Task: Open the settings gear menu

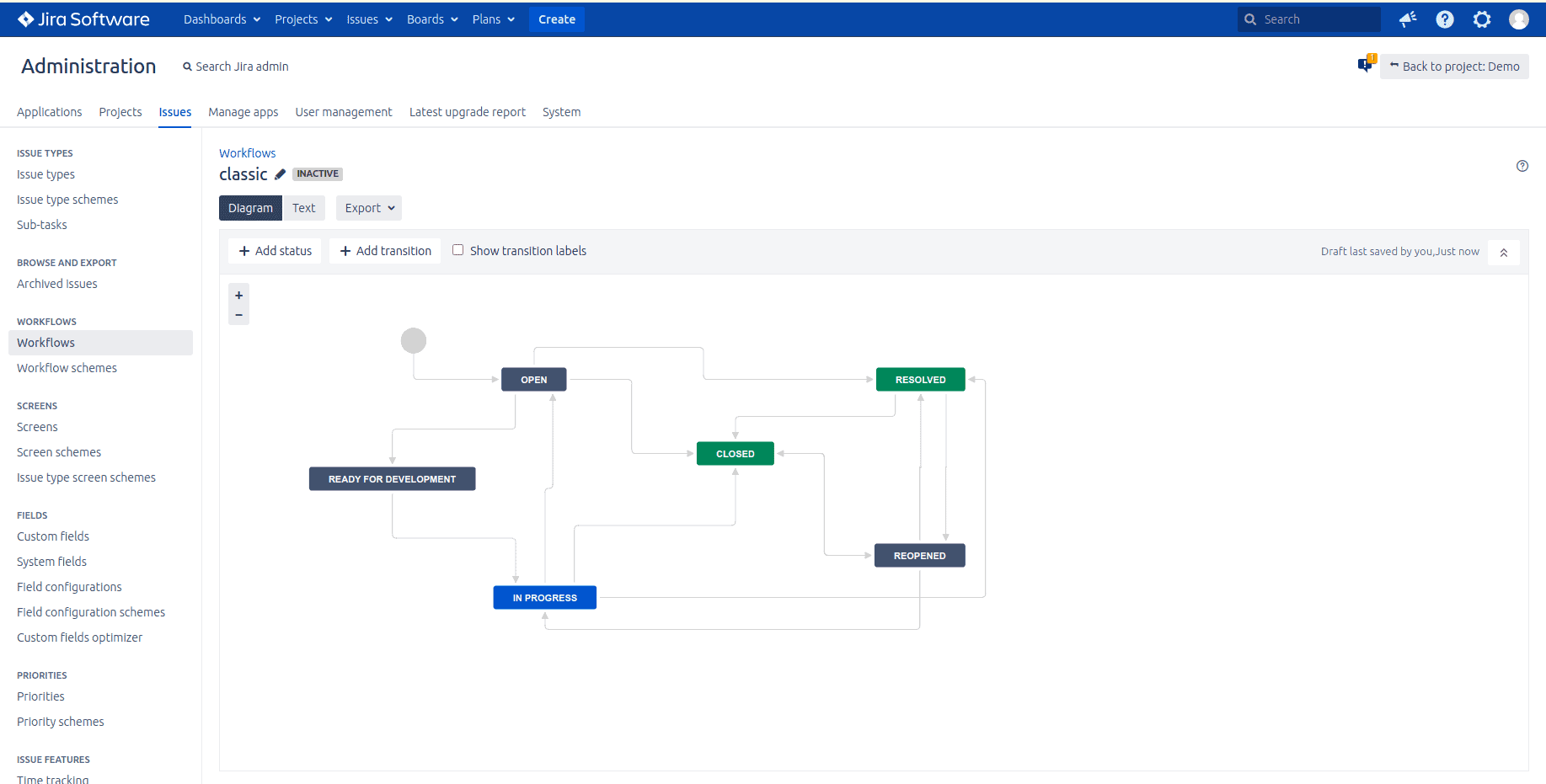Action: pyautogui.click(x=1482, y=19)
